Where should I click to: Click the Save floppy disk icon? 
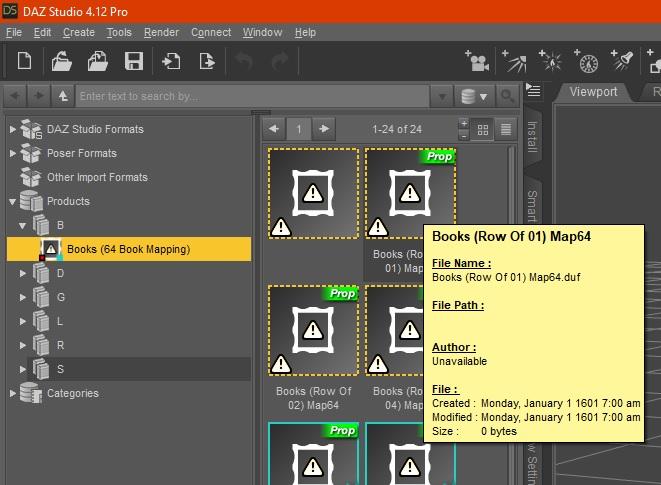[x=134, y=61]
